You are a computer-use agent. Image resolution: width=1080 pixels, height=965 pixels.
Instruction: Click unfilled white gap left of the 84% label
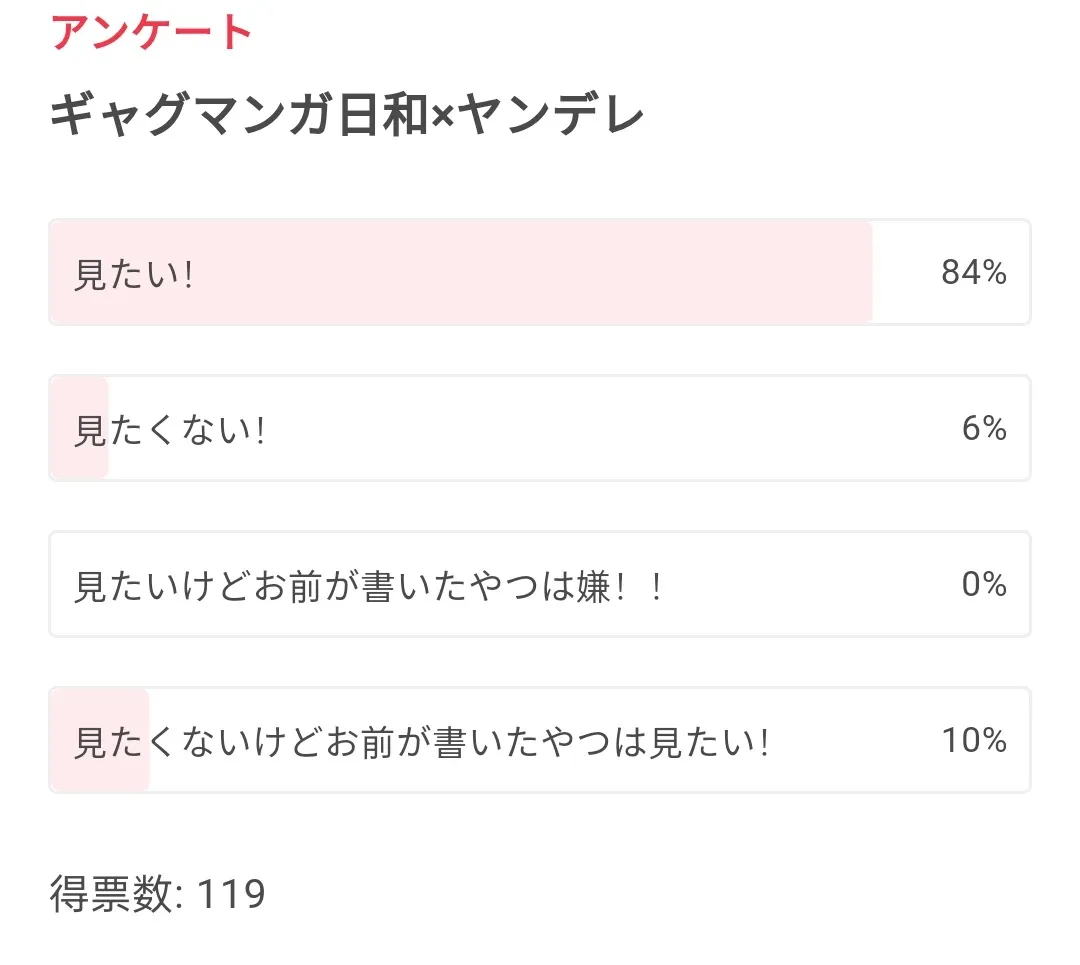click(905, 273)
